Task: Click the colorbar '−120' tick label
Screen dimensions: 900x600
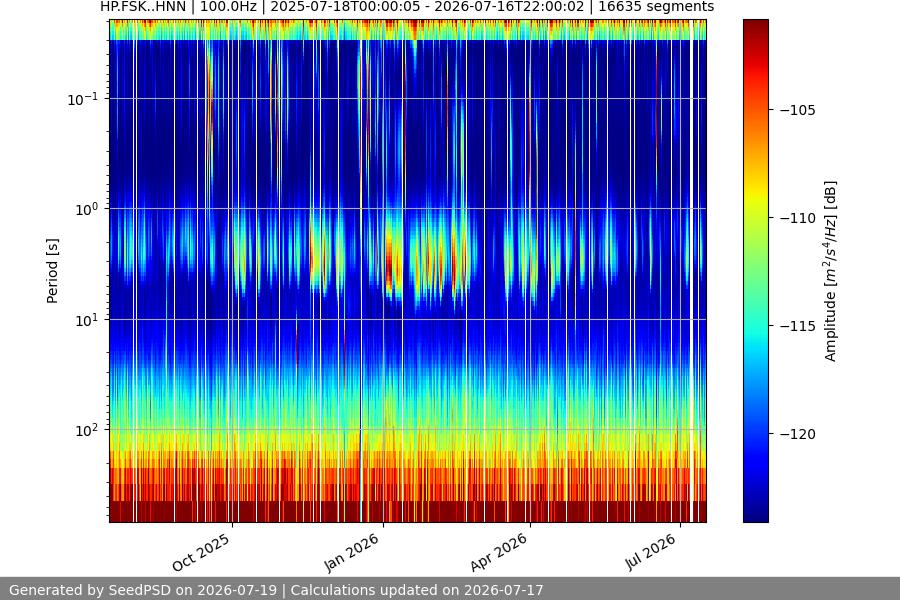Action: pyautogui.click(x=798, y=434)
